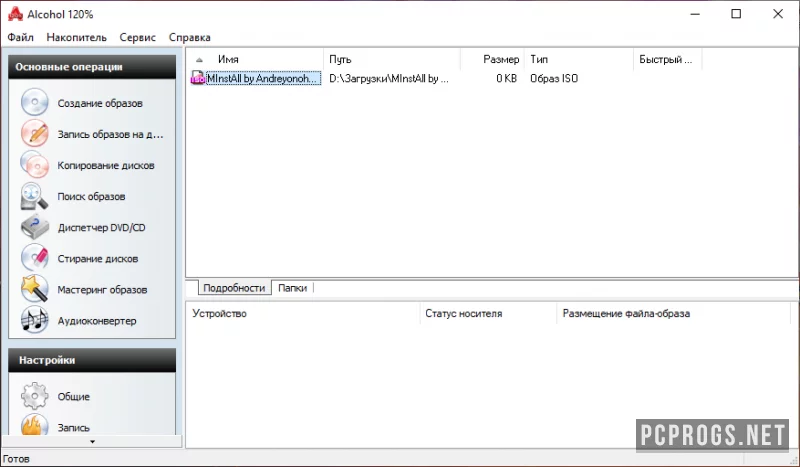
Task: Switch to the Папки tab
Action: point(292,288)
